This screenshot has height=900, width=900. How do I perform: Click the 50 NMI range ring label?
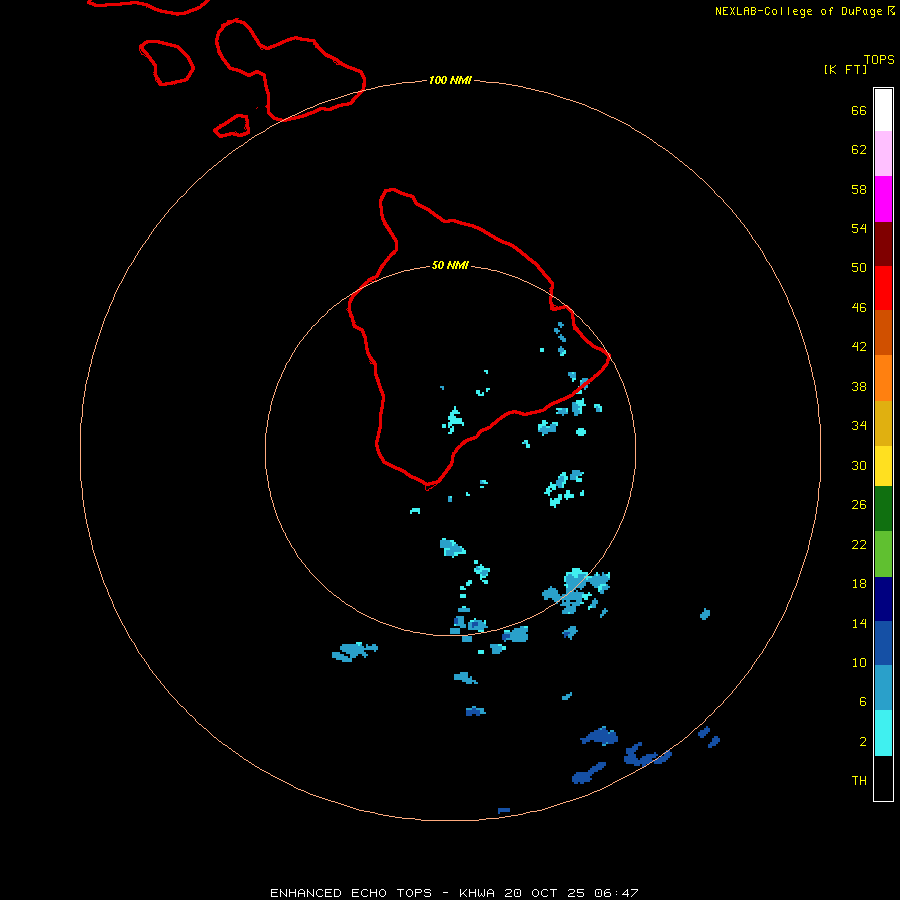tap(450, 265)
